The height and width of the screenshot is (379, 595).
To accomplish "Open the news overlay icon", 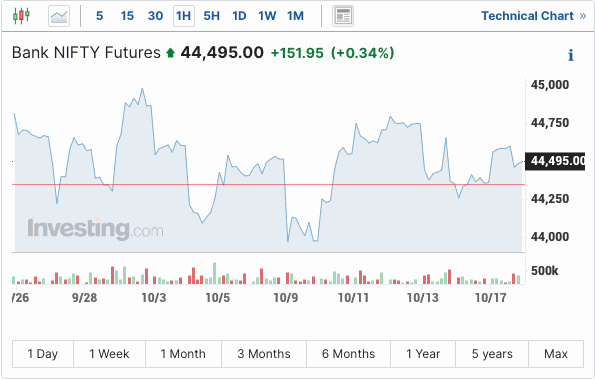I will pos(343,16).
